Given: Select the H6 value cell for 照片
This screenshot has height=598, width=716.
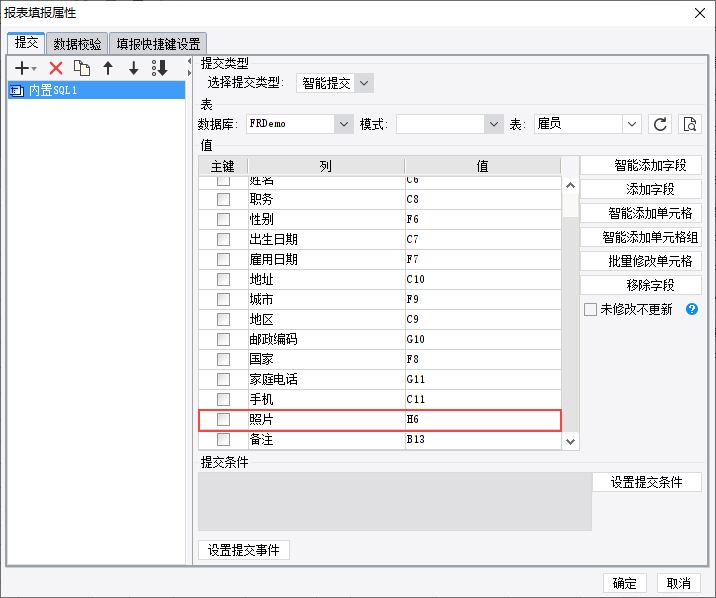Looking at the screenshot, I should (483, 420).
